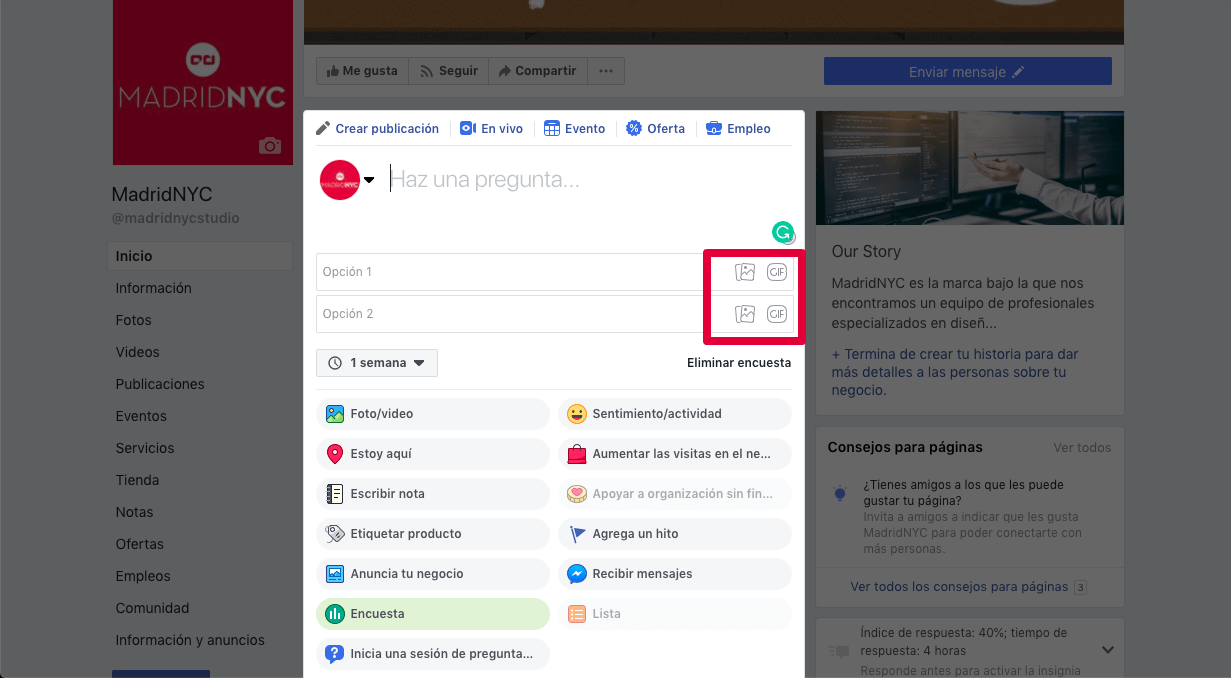This screenshot has width=1231, height=678.
Task: Choose Aumentar las visitas en el negocio
Action: pyautogui.click(x=675, y=454)
